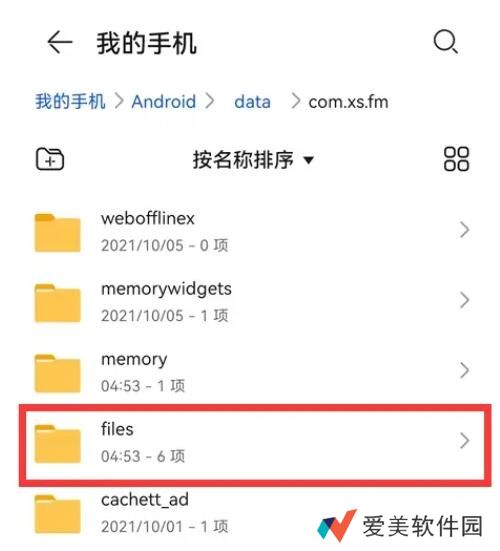Select com.xs.fm breadcrumb item
Image resolution: width=500 pixels, height=551 pixels.
348,102
